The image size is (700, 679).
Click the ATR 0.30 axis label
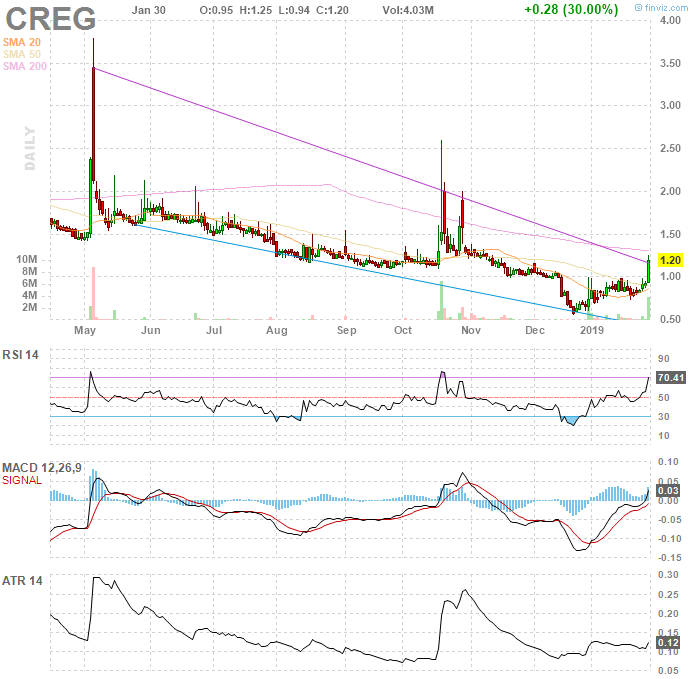click(x=668, y=575)
